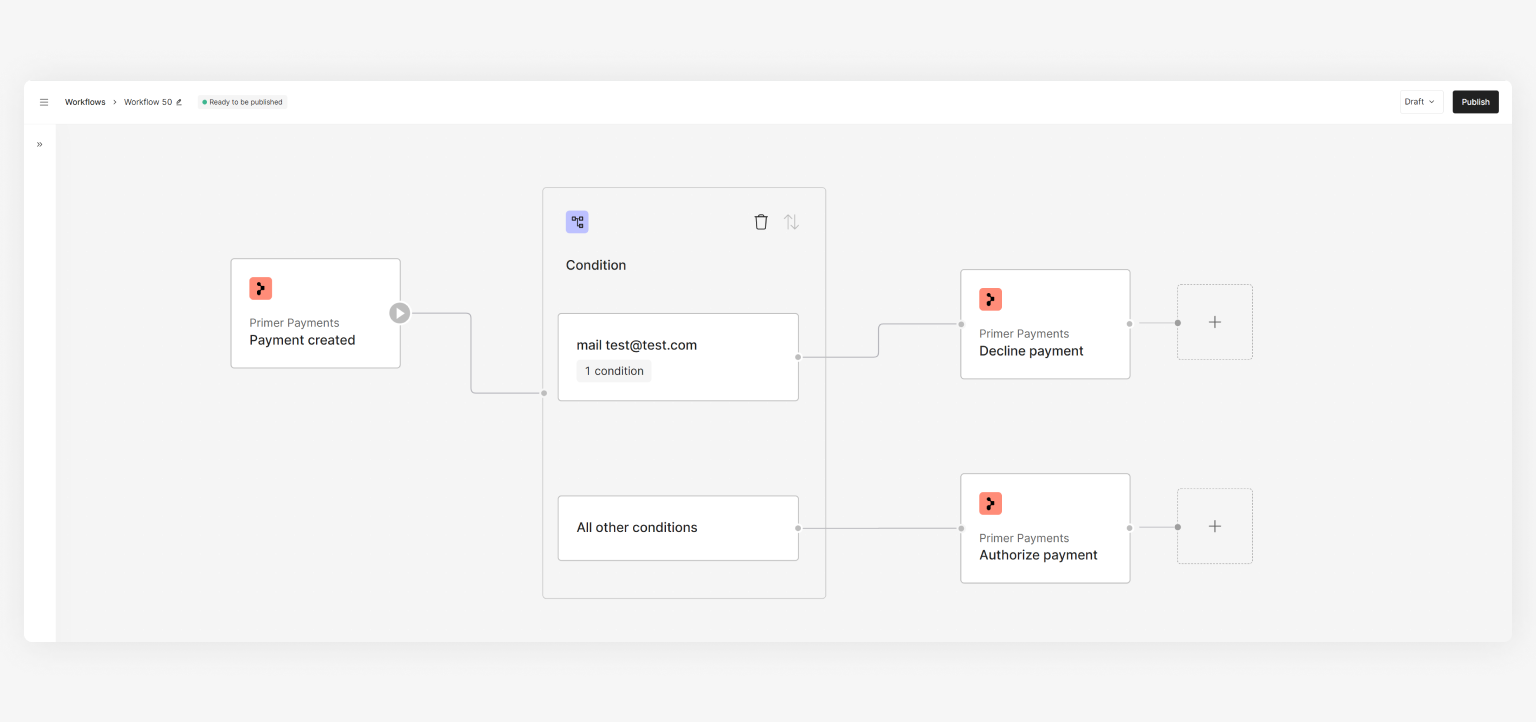Delete the Condition block with trash icon

click(x=761, y=222)
